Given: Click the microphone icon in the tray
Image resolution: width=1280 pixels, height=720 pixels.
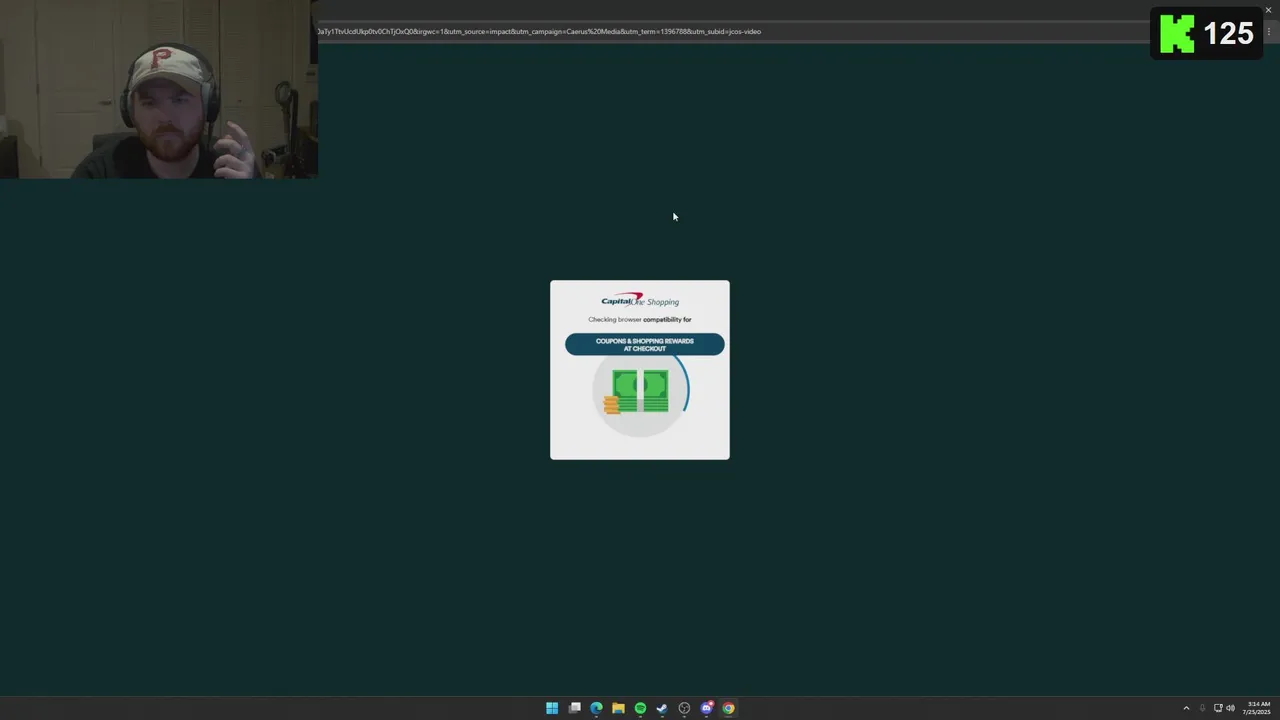Looking at the screenshot, I should [1202, 708].
